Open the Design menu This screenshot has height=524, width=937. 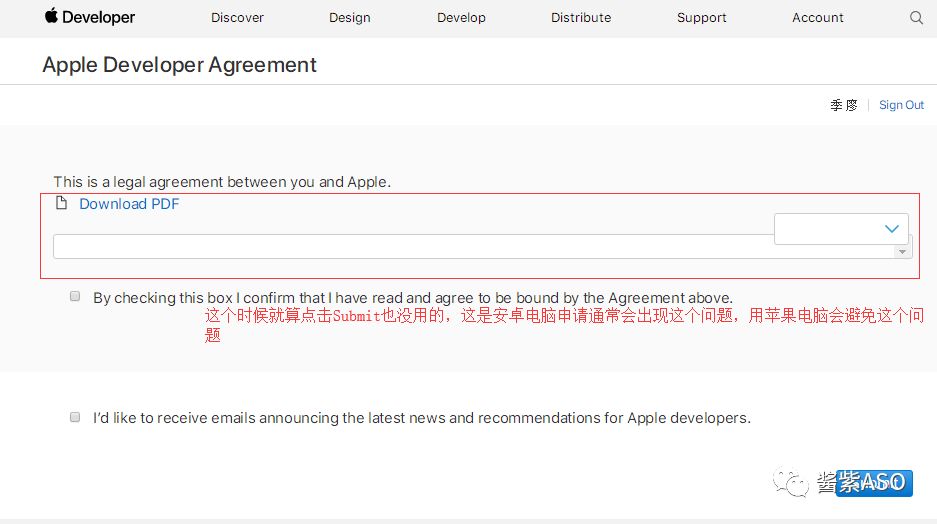pyautogui.click(x=350, y=18)
